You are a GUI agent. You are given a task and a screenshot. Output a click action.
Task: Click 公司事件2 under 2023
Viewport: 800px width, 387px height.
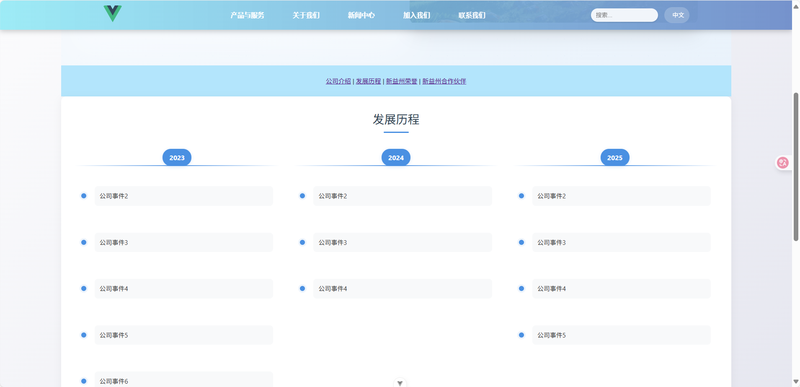[x=184, y=196]
